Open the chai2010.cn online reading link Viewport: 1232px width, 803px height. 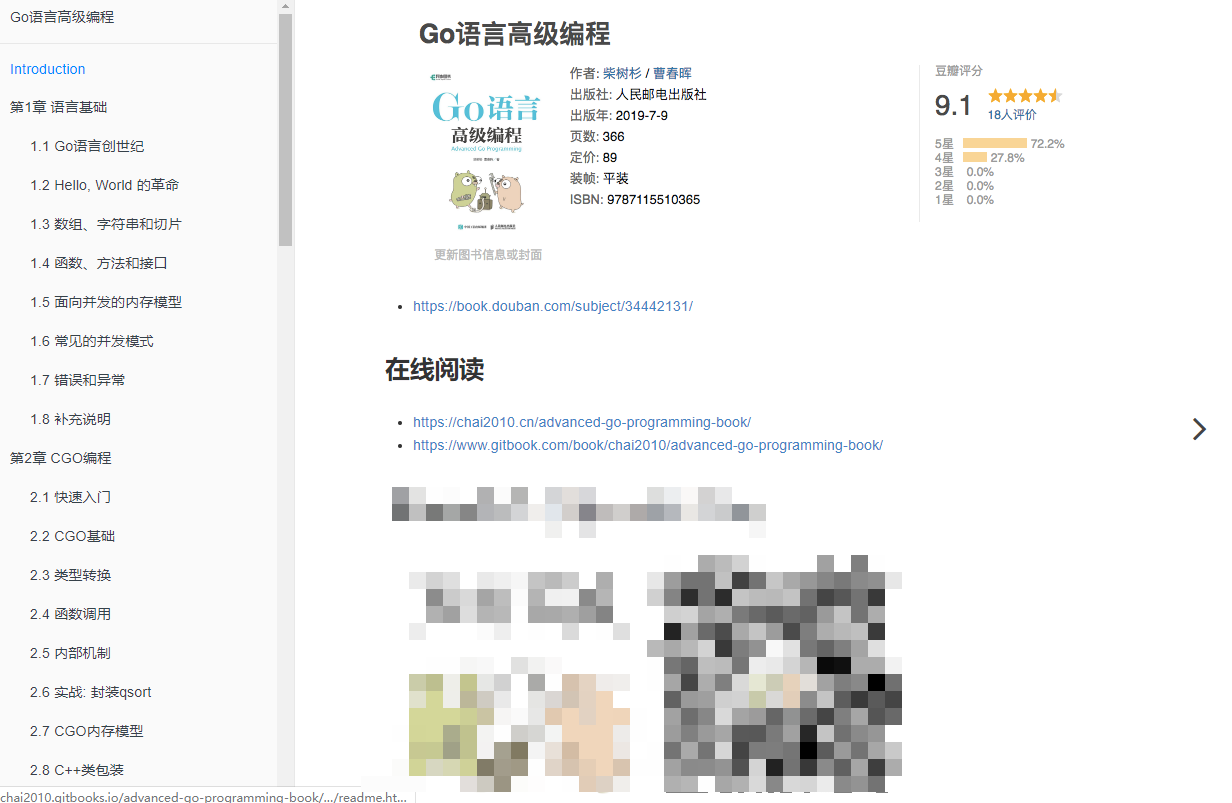click(x=582, y=422)
